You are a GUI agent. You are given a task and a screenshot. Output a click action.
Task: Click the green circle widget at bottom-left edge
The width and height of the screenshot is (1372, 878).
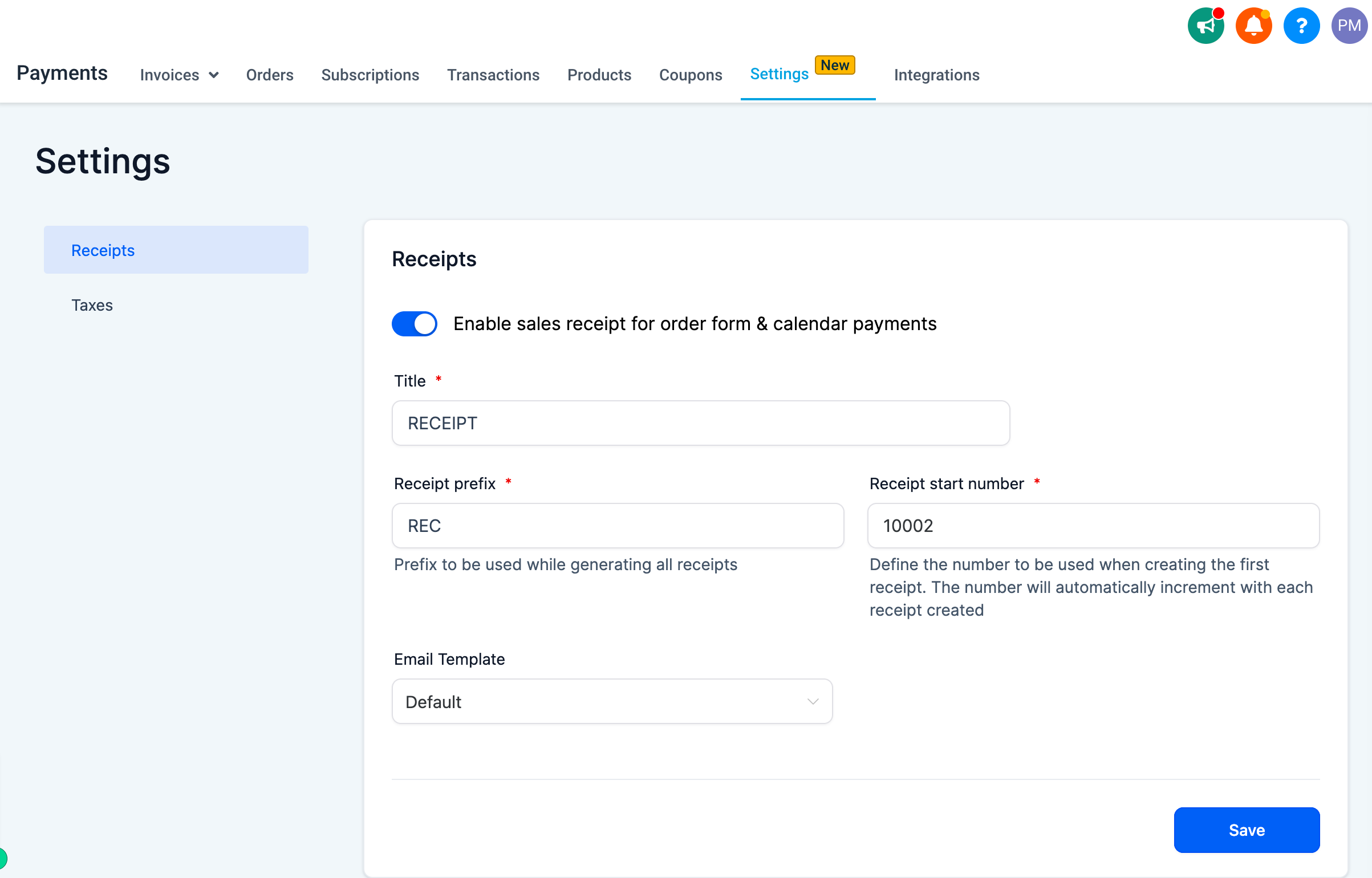click(x=3, y=857)
